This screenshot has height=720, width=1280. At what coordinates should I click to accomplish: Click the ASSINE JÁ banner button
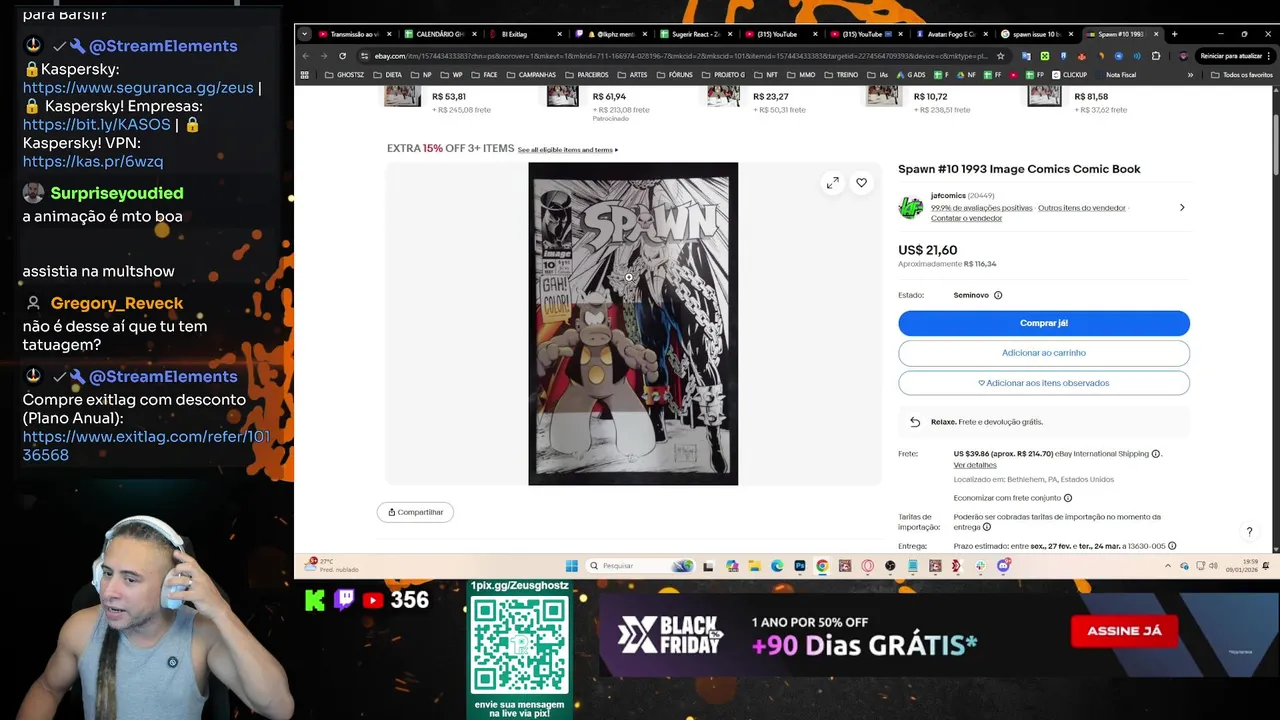coord(1124,631)
